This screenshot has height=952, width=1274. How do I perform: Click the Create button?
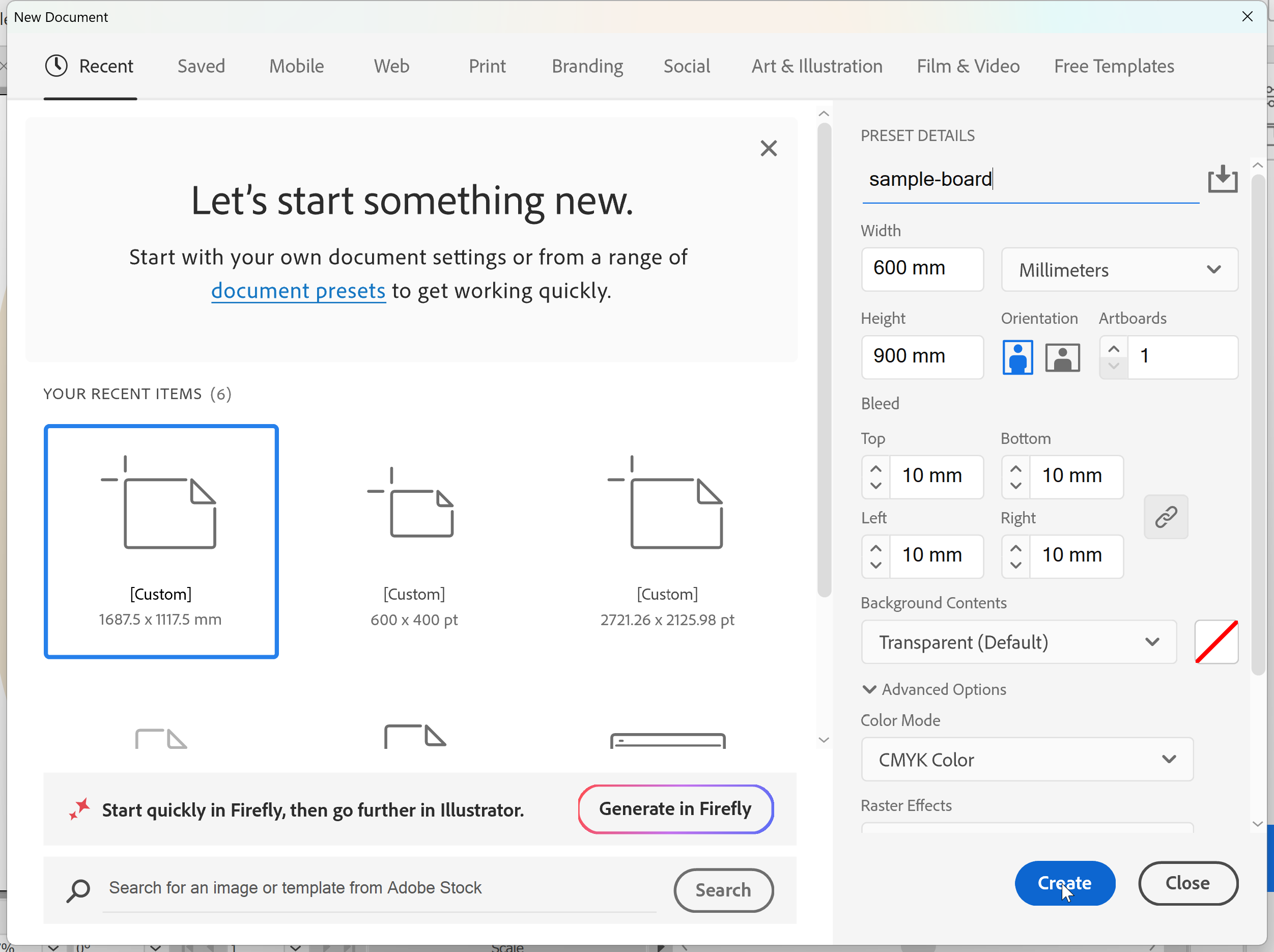(x=1064, y=883)
